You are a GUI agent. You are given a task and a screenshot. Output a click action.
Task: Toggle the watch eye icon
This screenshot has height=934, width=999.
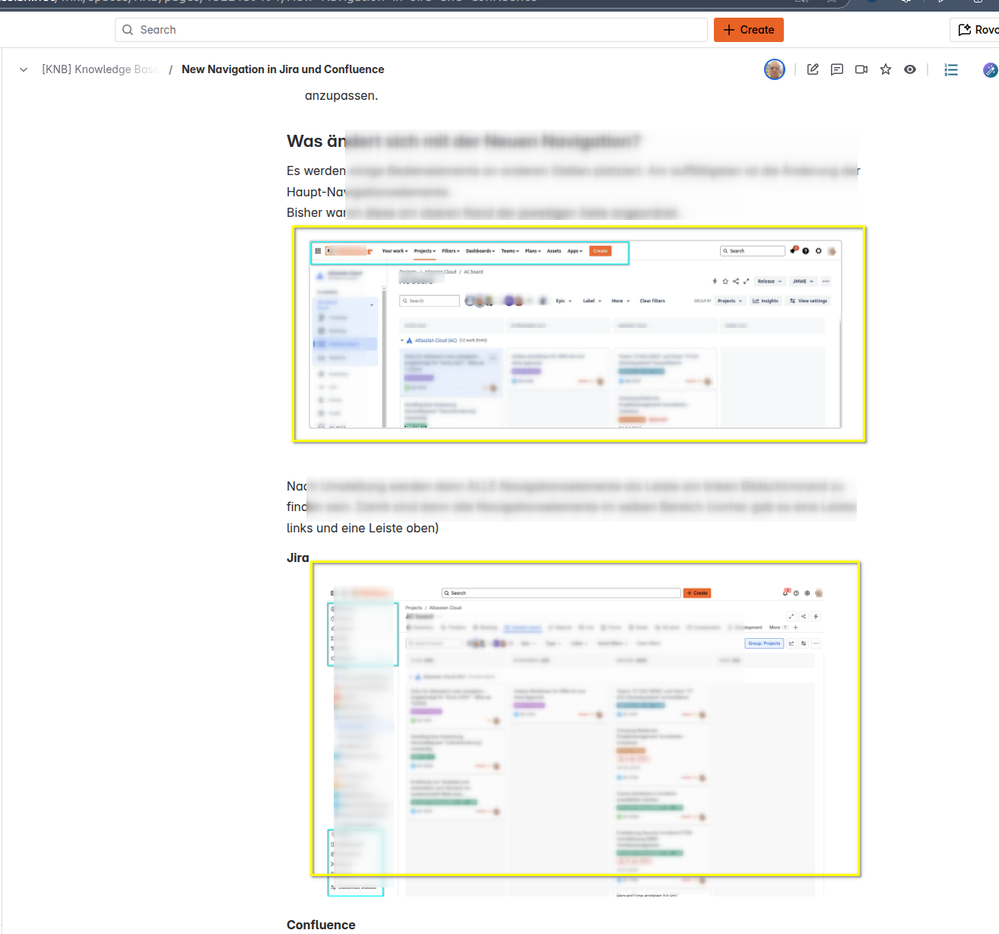point(910,69)
